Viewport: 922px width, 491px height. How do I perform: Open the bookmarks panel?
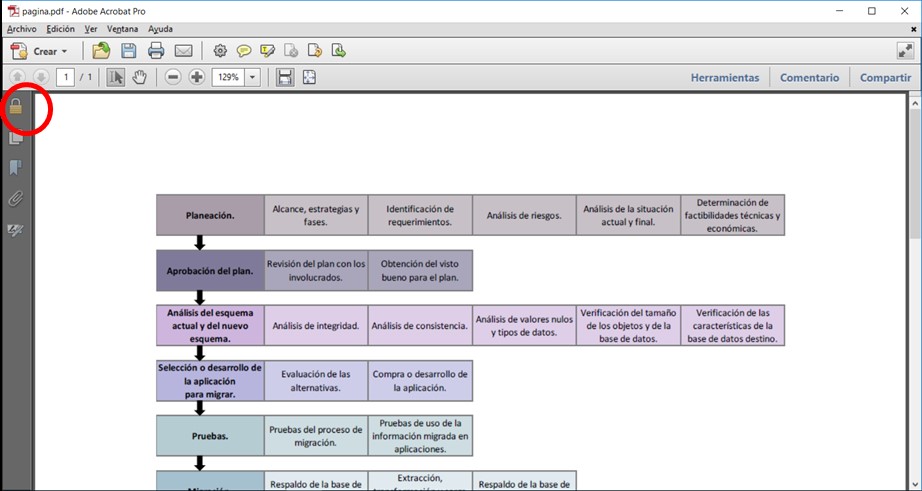coord(16,168)
